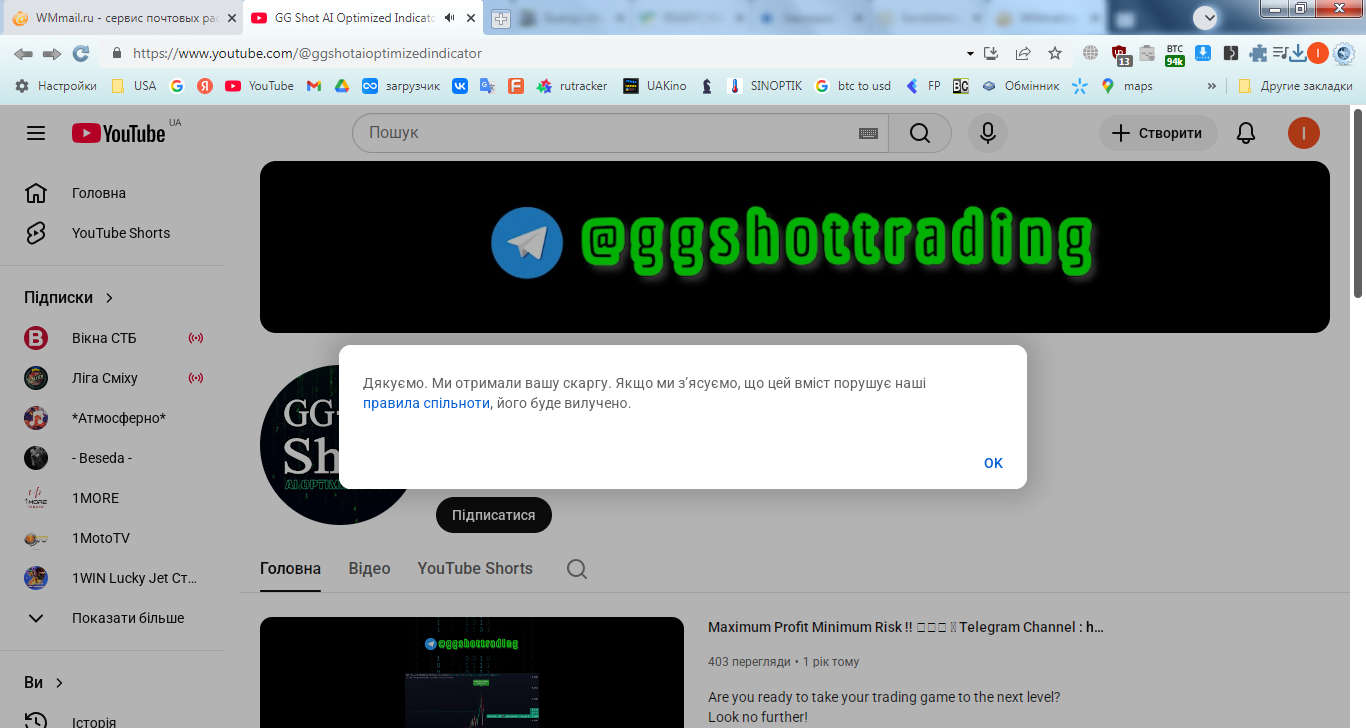Click OK in the report confirmation dialog
This screenshot has width=1366, height=728.
click(x=993, y=463)
